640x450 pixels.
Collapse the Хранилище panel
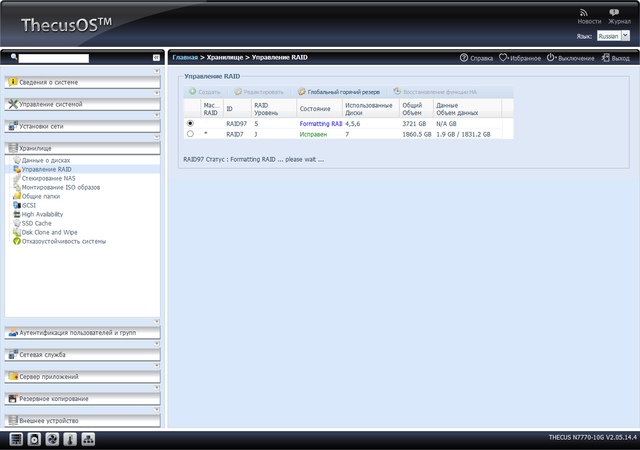pyautogui.click(x=82, y=148)
